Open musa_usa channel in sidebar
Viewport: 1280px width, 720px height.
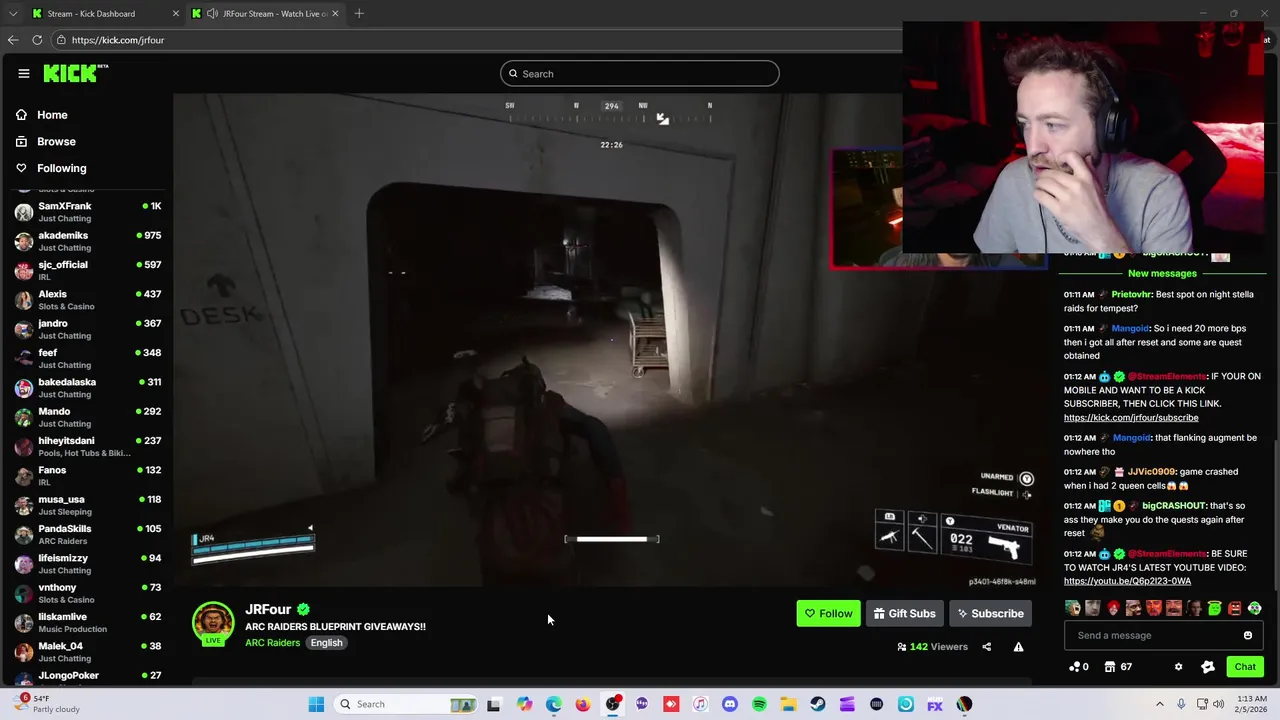88,505
